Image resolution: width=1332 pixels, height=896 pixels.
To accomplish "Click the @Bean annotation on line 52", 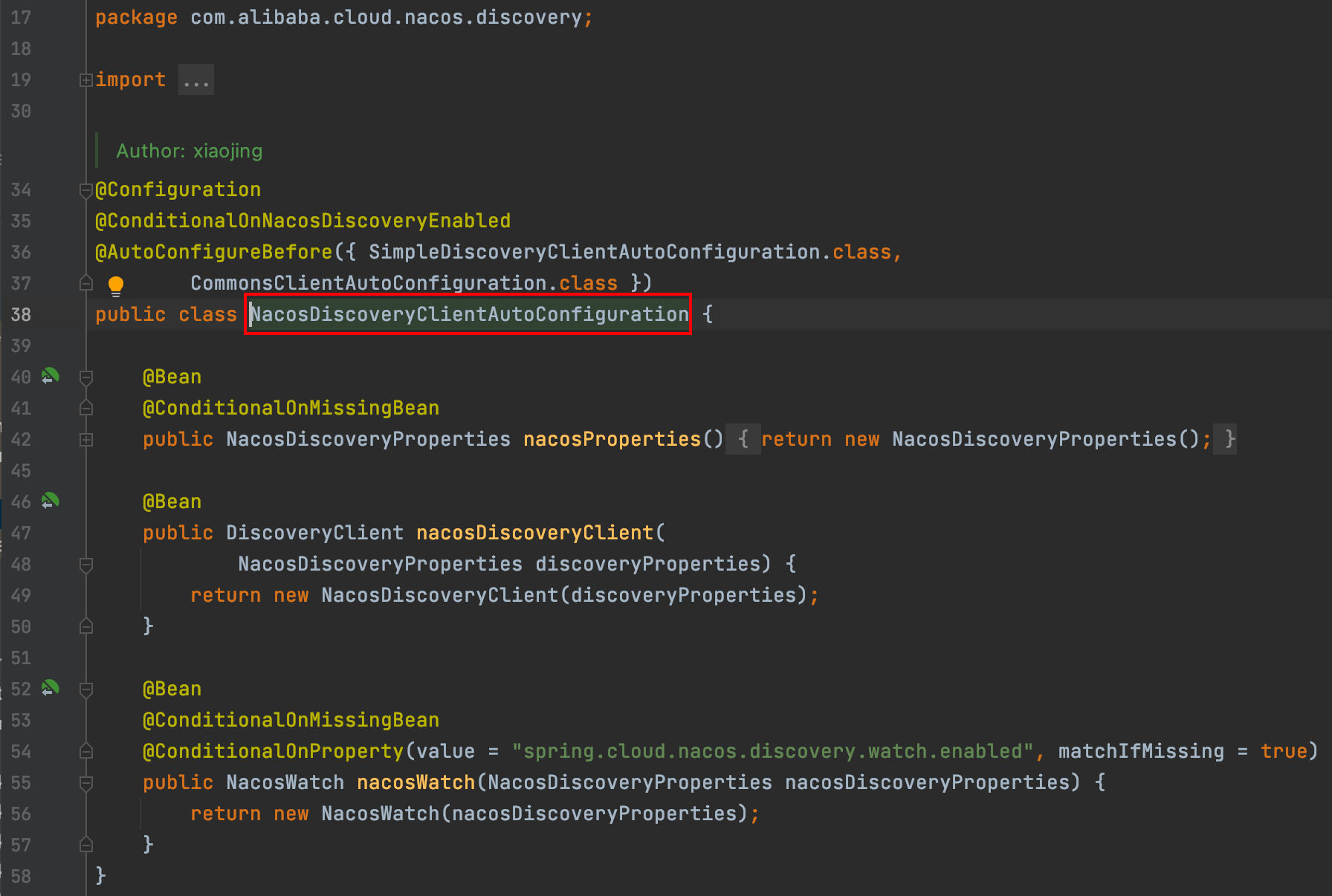I will (172, 689).
